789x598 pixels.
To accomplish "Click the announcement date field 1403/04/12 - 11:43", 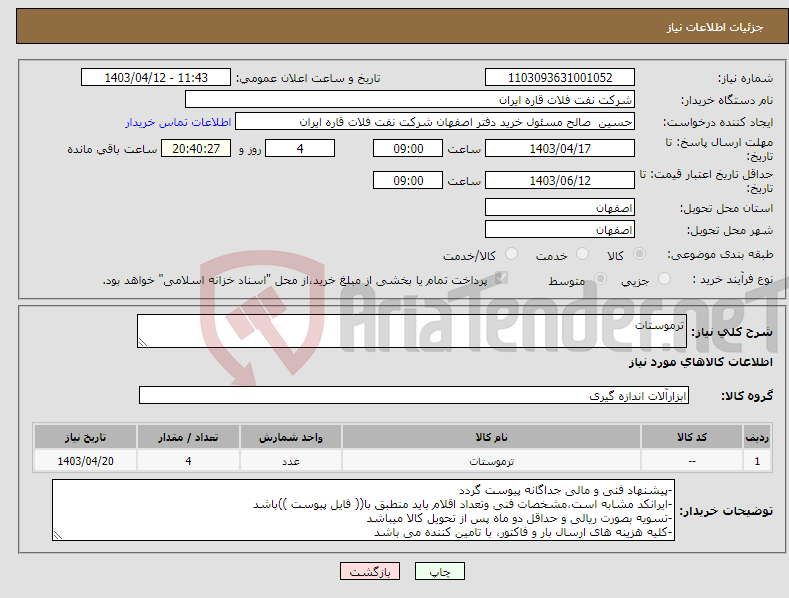I will pos(156,78).
